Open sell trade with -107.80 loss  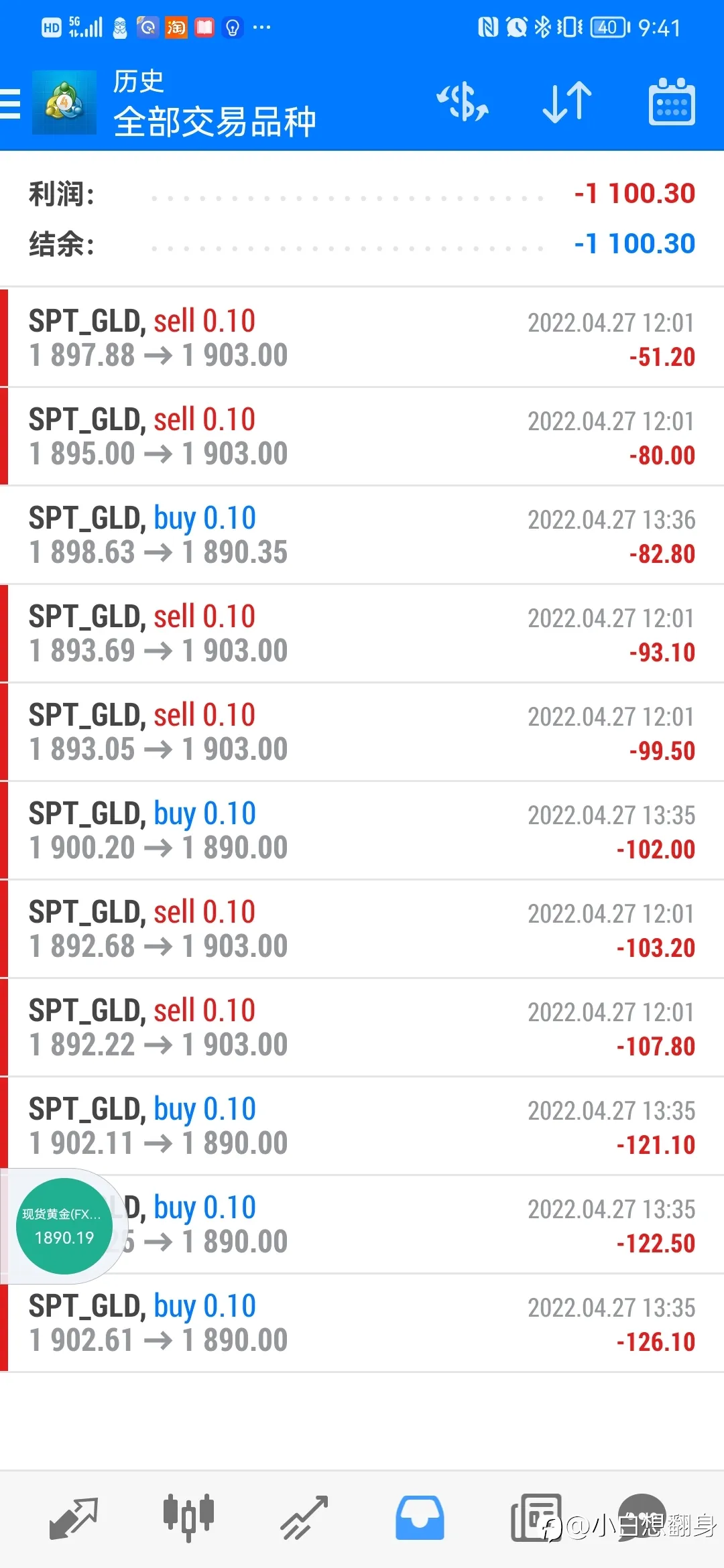pos(362,1027)
